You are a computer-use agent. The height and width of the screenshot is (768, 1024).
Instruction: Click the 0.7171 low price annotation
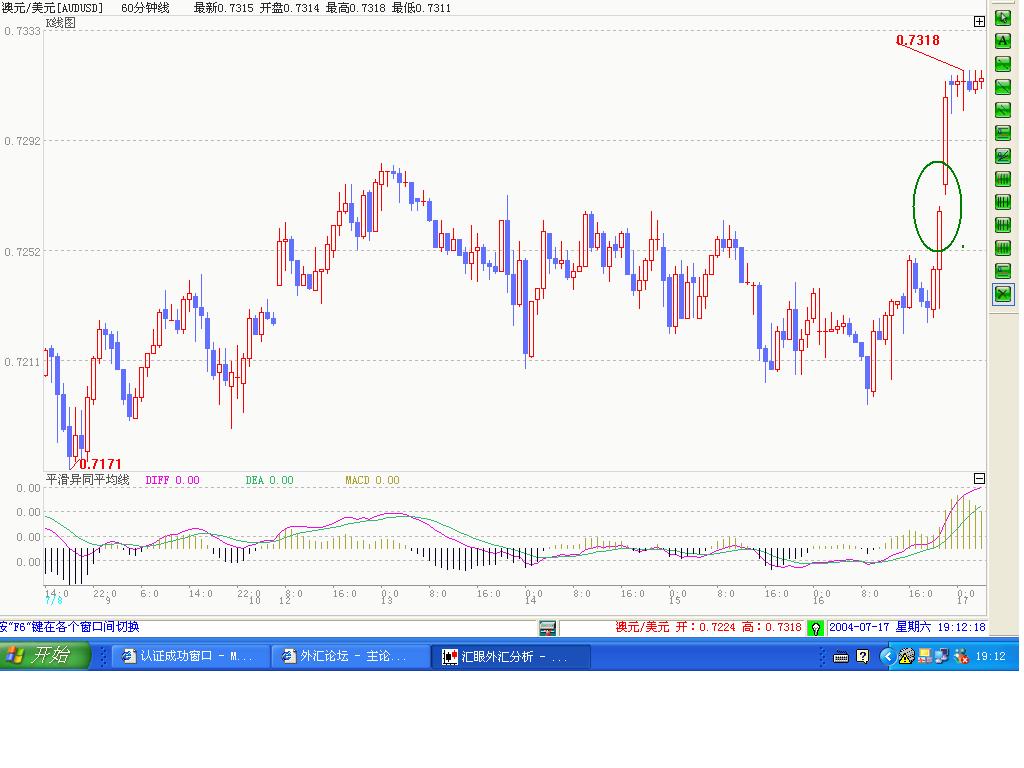(101, 464)
